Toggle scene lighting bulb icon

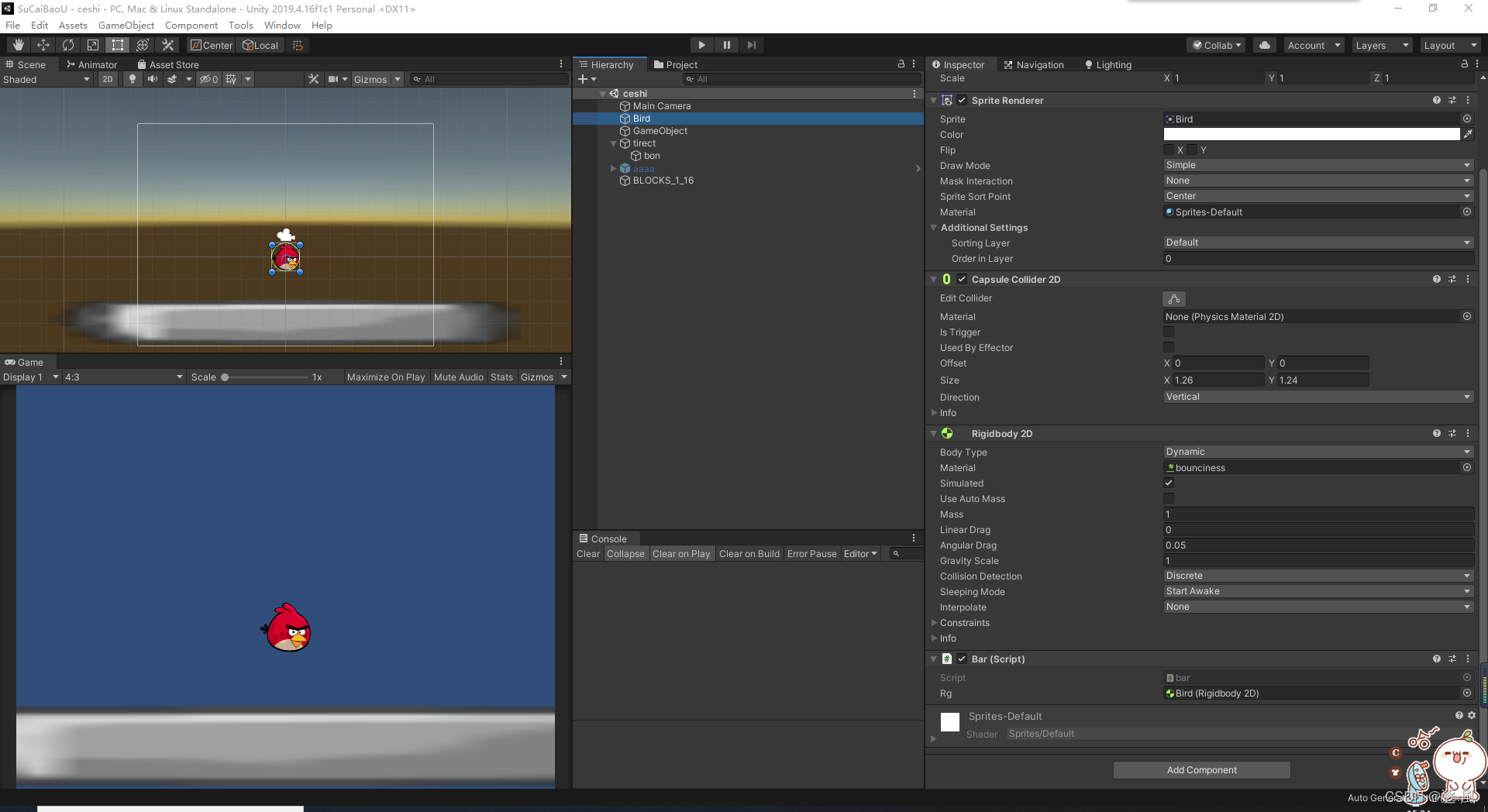pos(133,79)
